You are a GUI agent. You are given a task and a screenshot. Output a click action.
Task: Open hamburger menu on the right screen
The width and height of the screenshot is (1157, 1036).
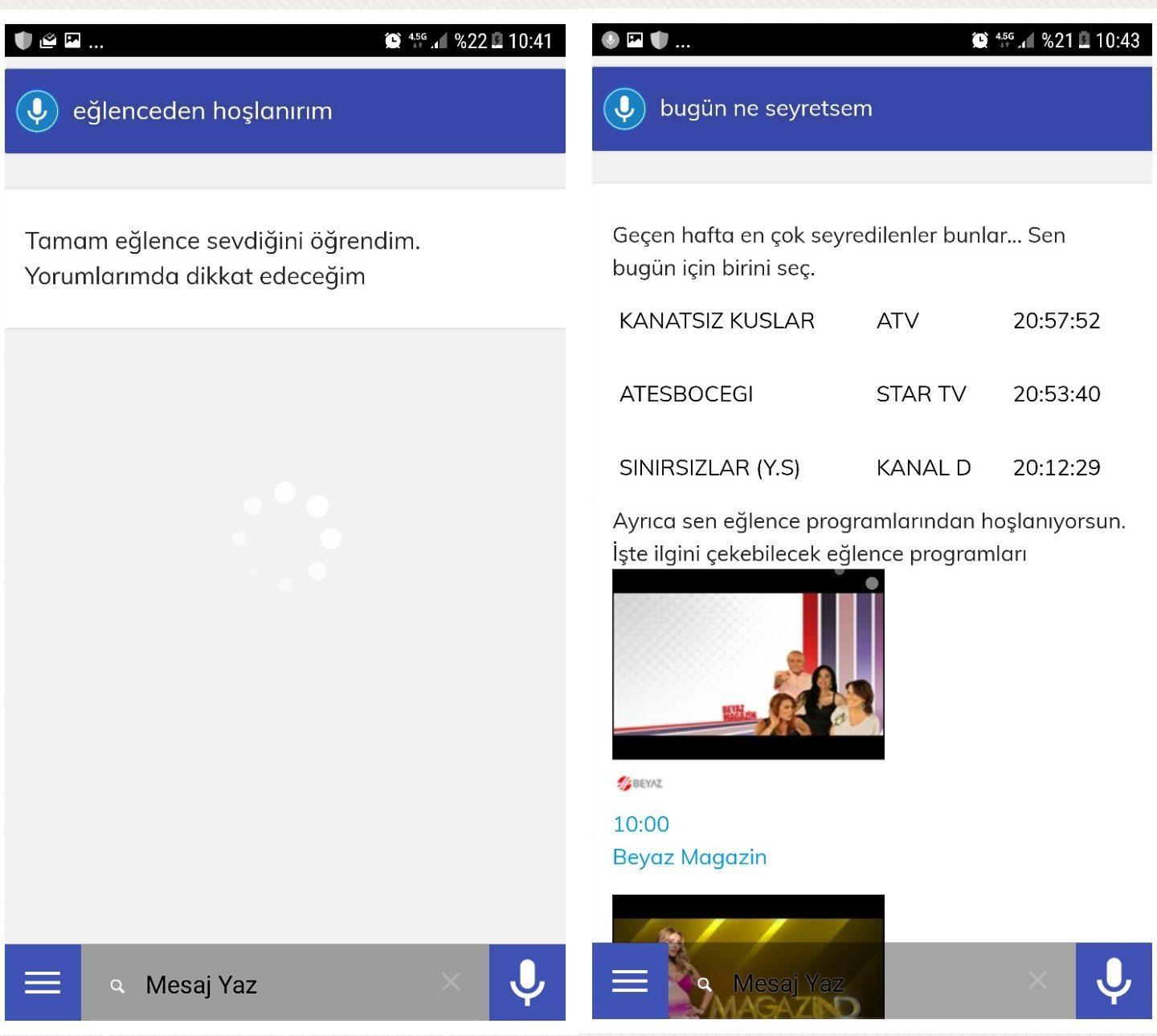click(x=630, y=981)
